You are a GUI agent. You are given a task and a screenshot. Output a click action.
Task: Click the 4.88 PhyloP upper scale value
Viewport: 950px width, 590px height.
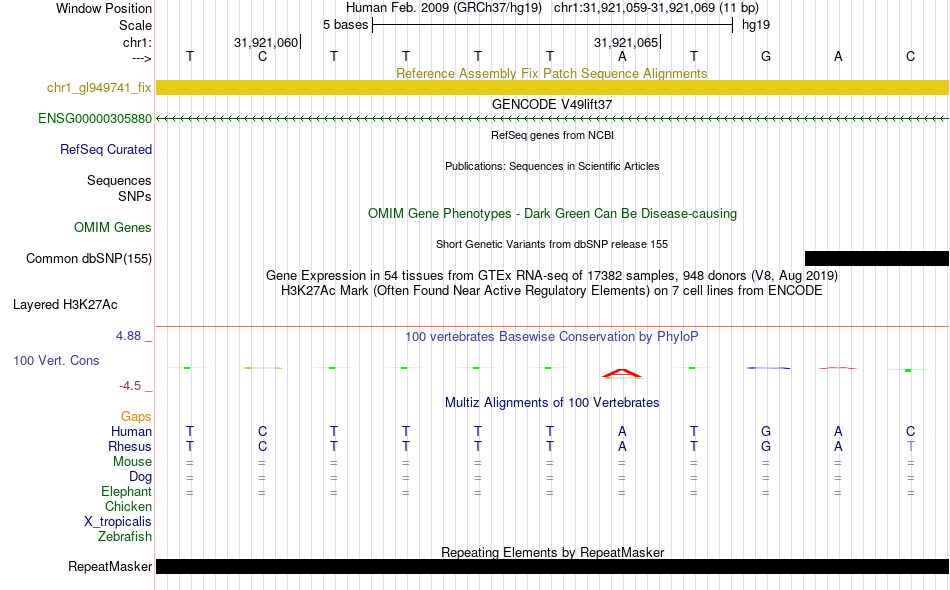128,336
